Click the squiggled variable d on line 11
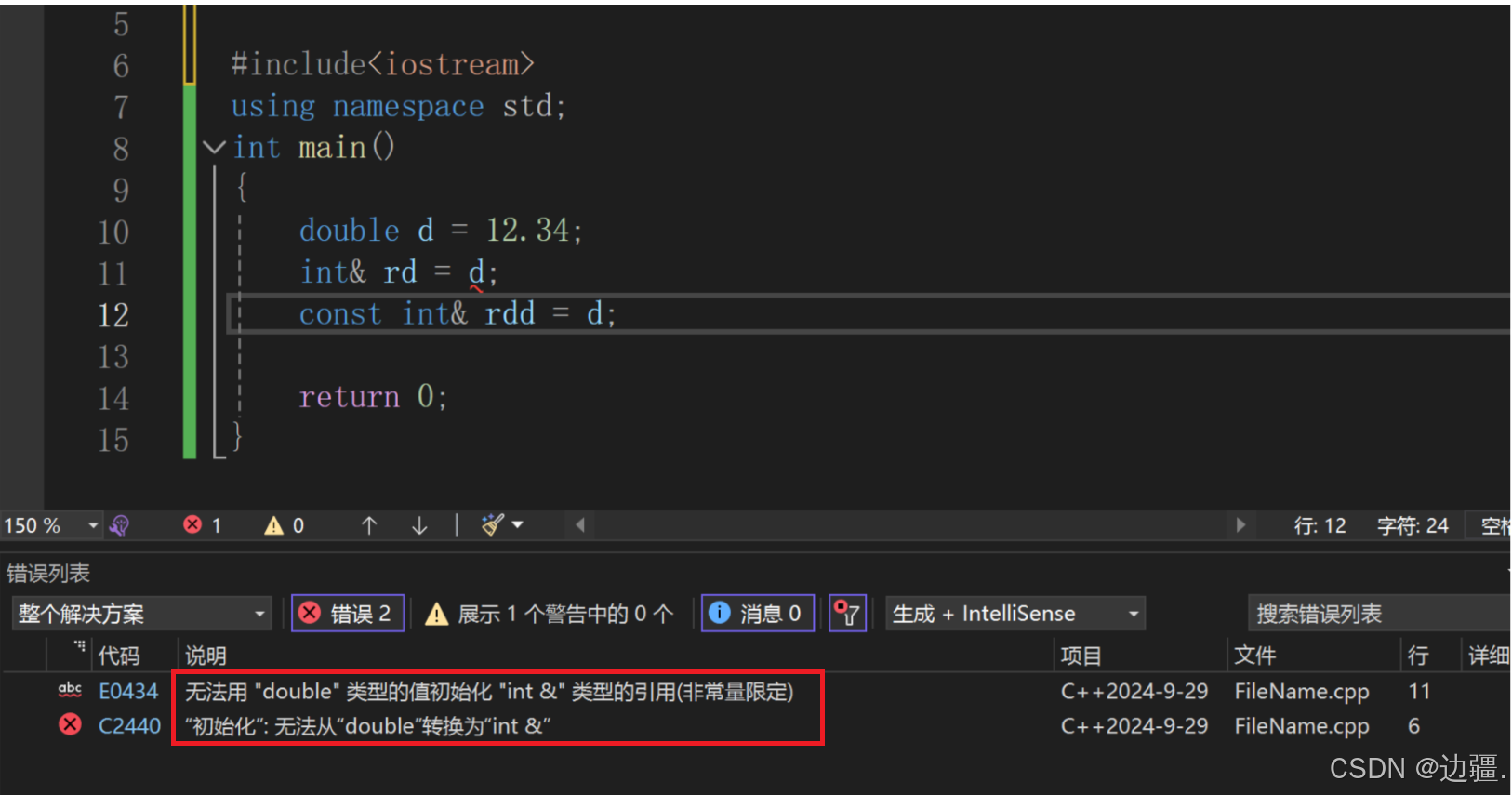Screen dimensions: 1512x795 (x=476, y=272)
